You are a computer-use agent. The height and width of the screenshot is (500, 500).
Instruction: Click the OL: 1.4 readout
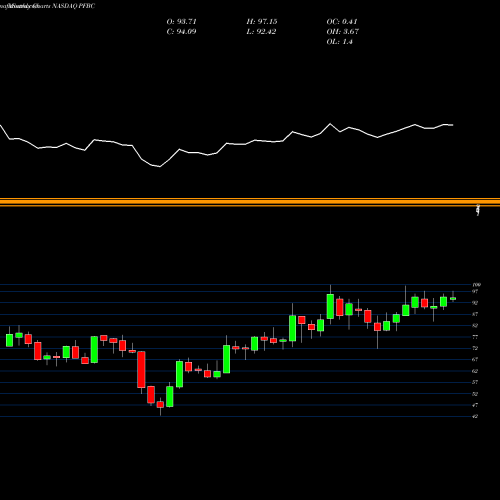click(339, 42)
